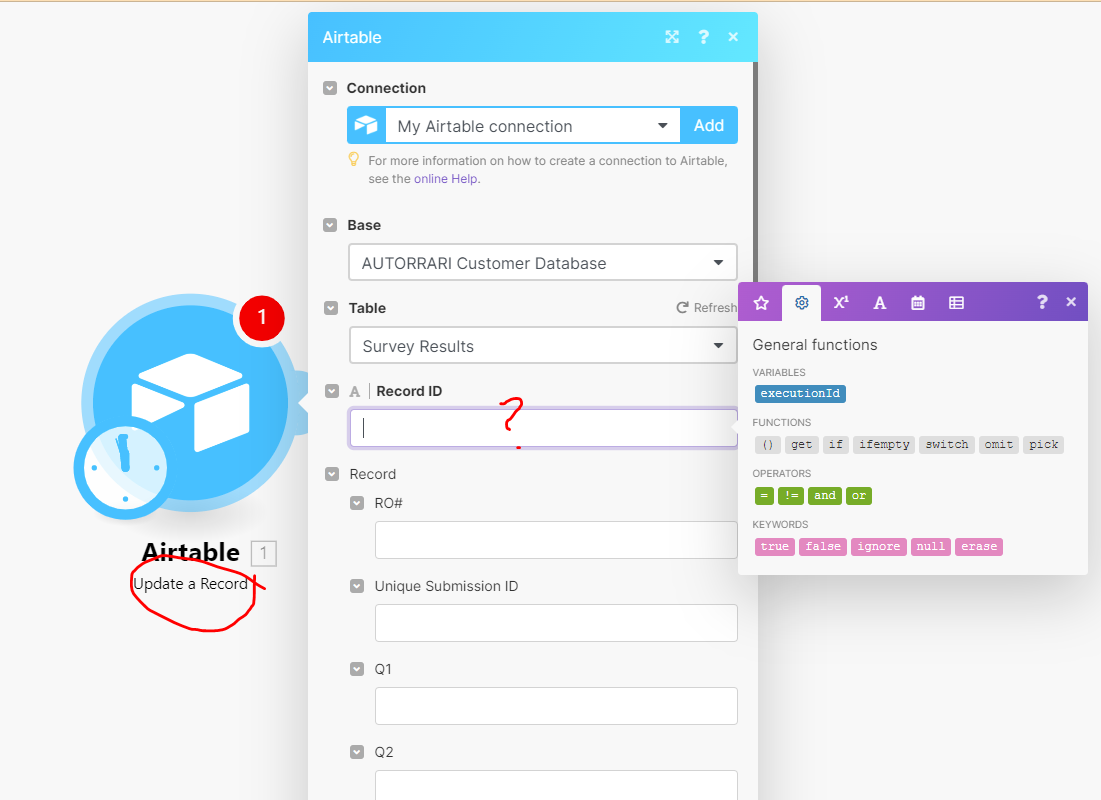Expand the Airtable dialog to fullscreen
The width and height of the screenshot is (1101, 800).
[x=672, y=37]
